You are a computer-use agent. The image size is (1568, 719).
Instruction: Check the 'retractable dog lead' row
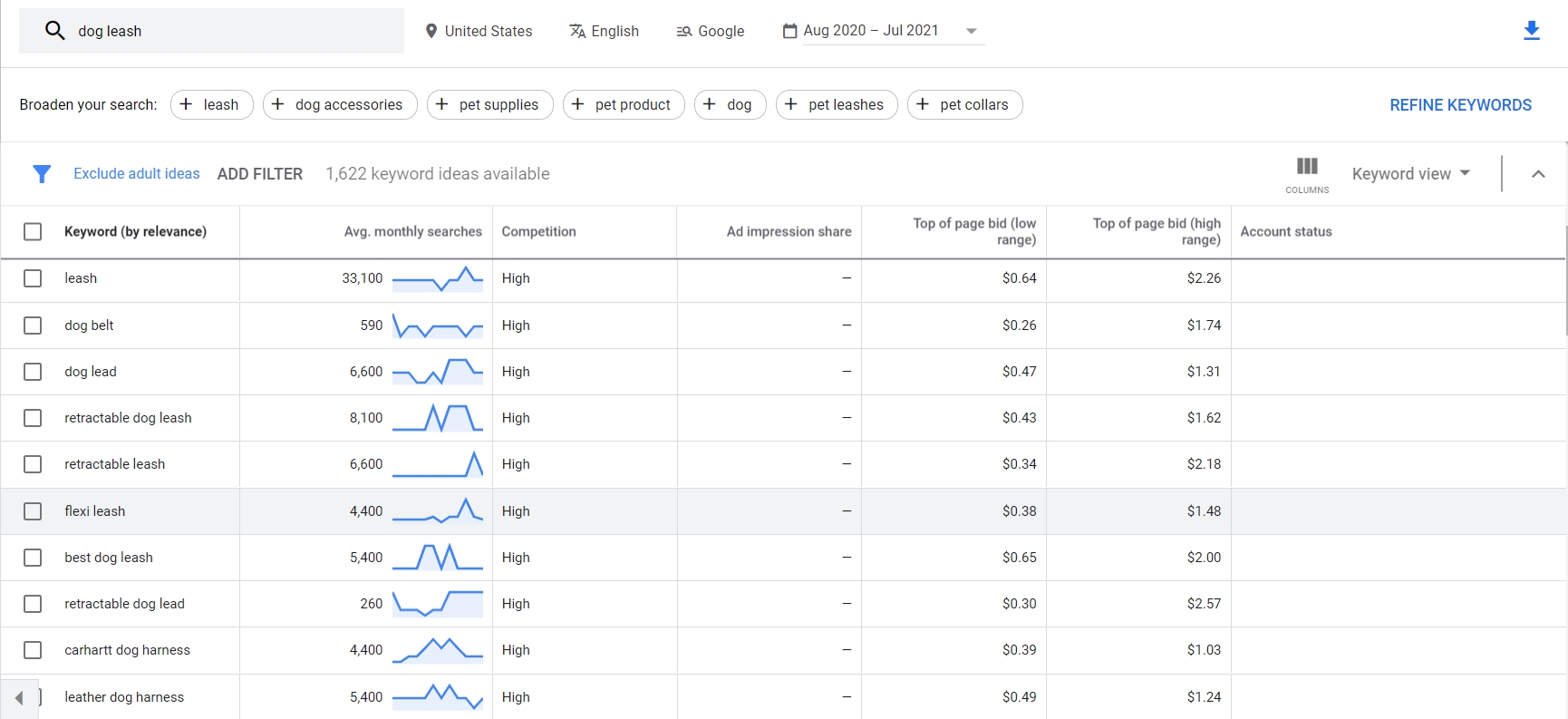pos(33,604)
